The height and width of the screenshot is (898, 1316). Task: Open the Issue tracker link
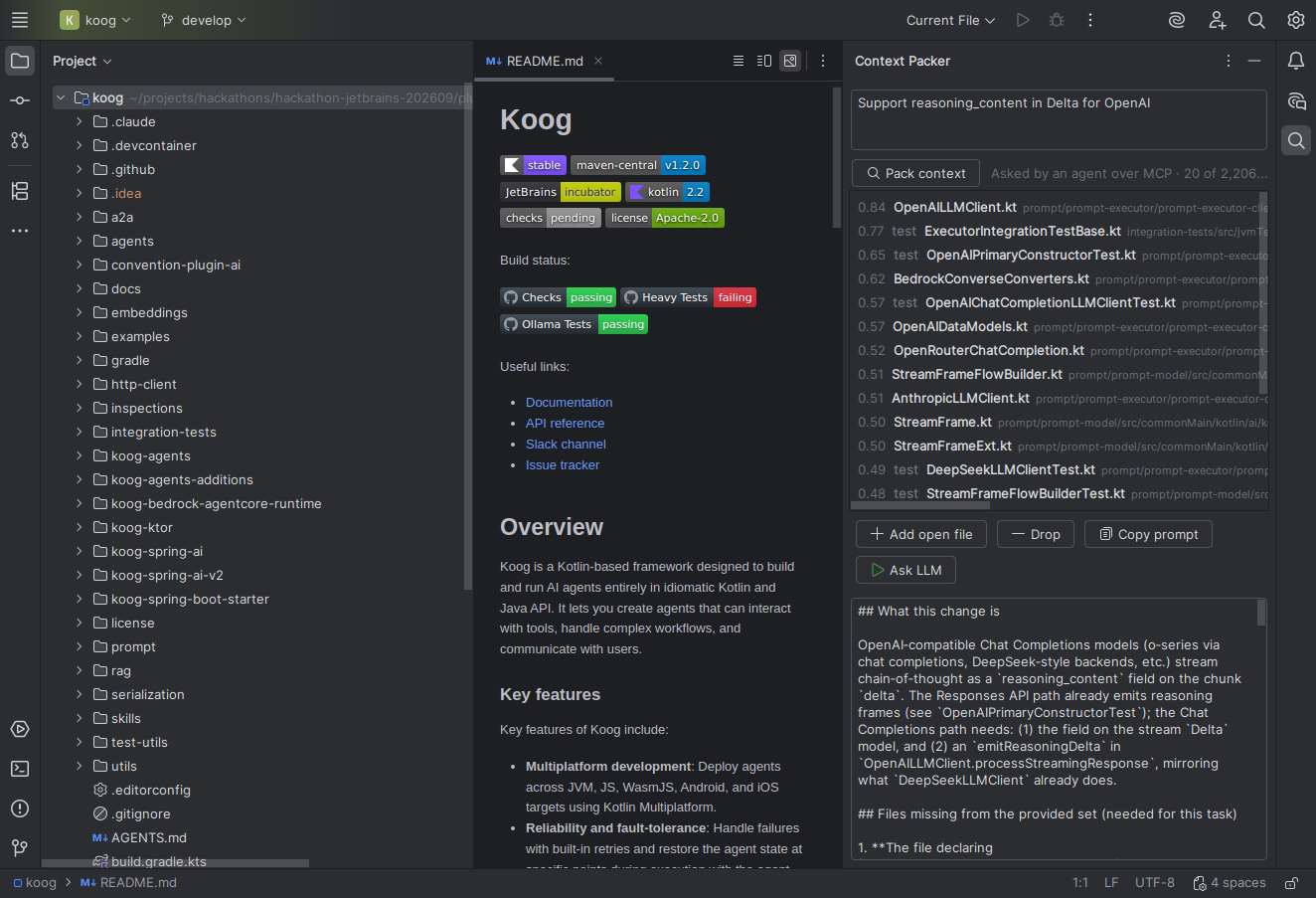[x=563, y=464]
